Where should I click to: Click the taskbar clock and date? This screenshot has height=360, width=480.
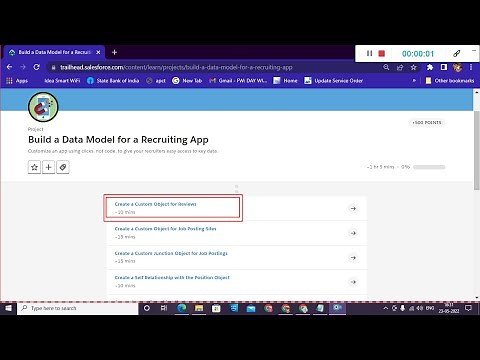tap(449, 308)
